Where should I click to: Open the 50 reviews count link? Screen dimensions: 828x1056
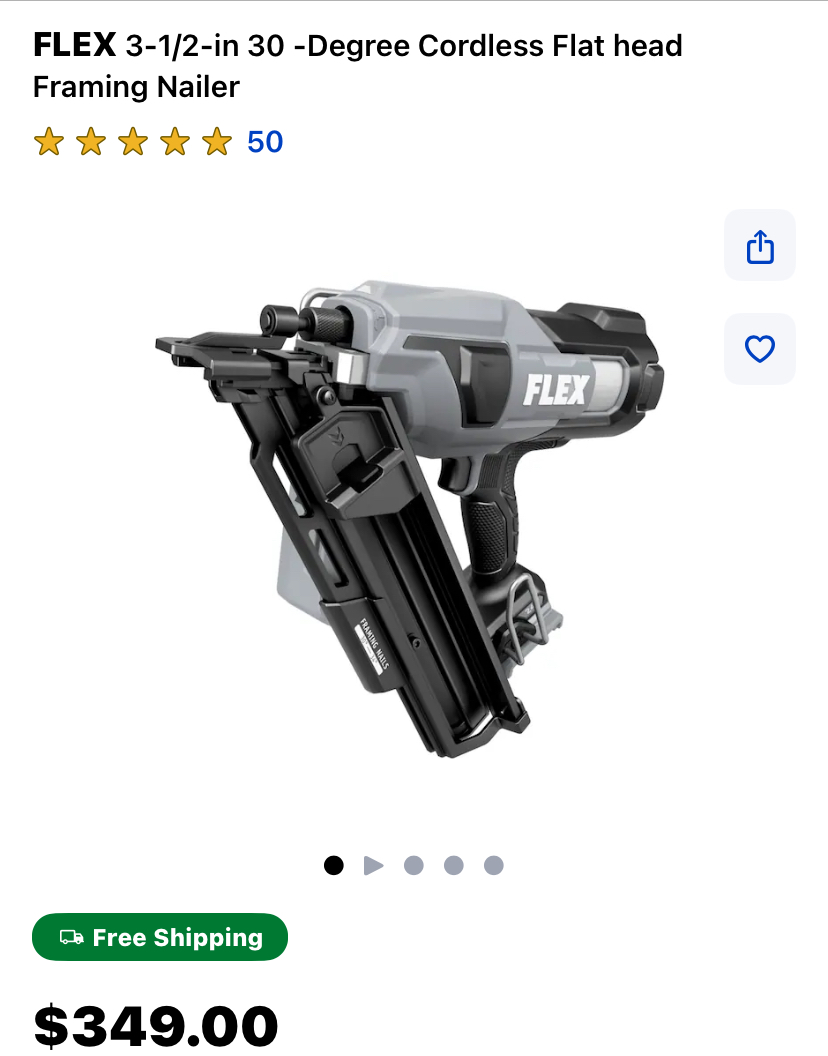(265, 142)
